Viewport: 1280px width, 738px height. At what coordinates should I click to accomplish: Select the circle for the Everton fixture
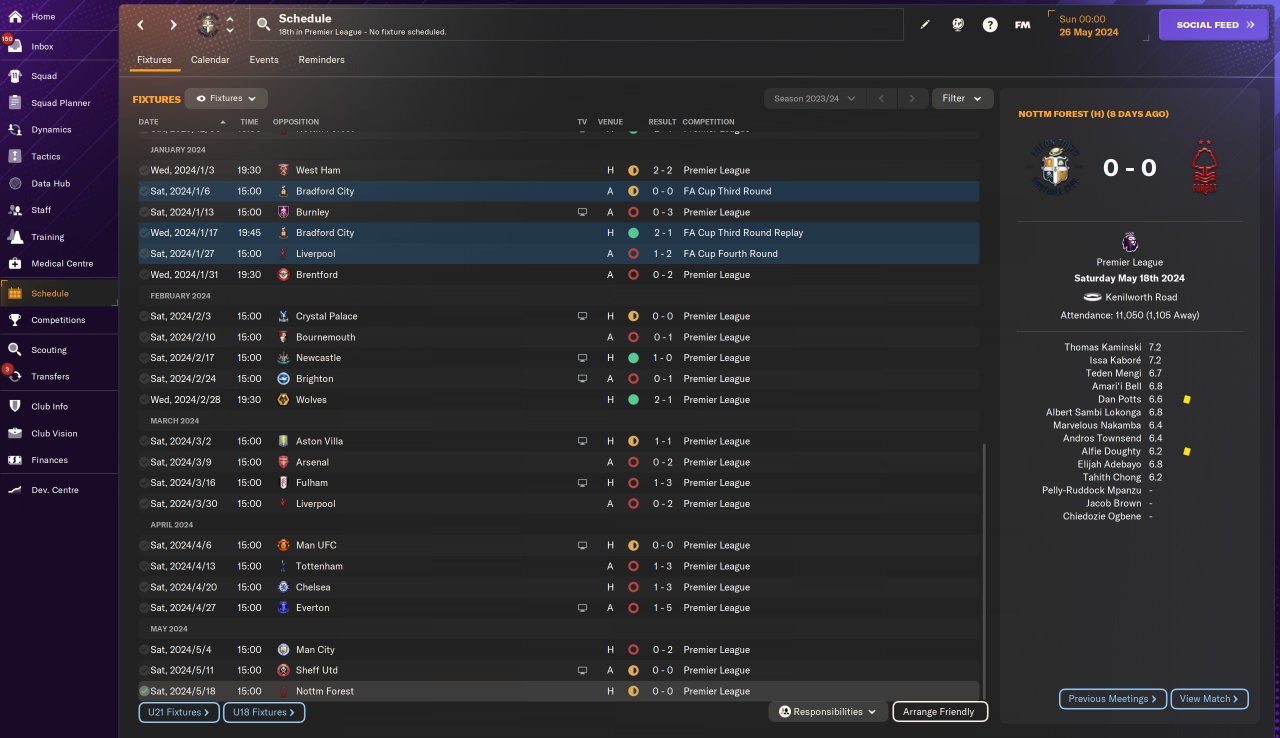(x=144, y=608)
